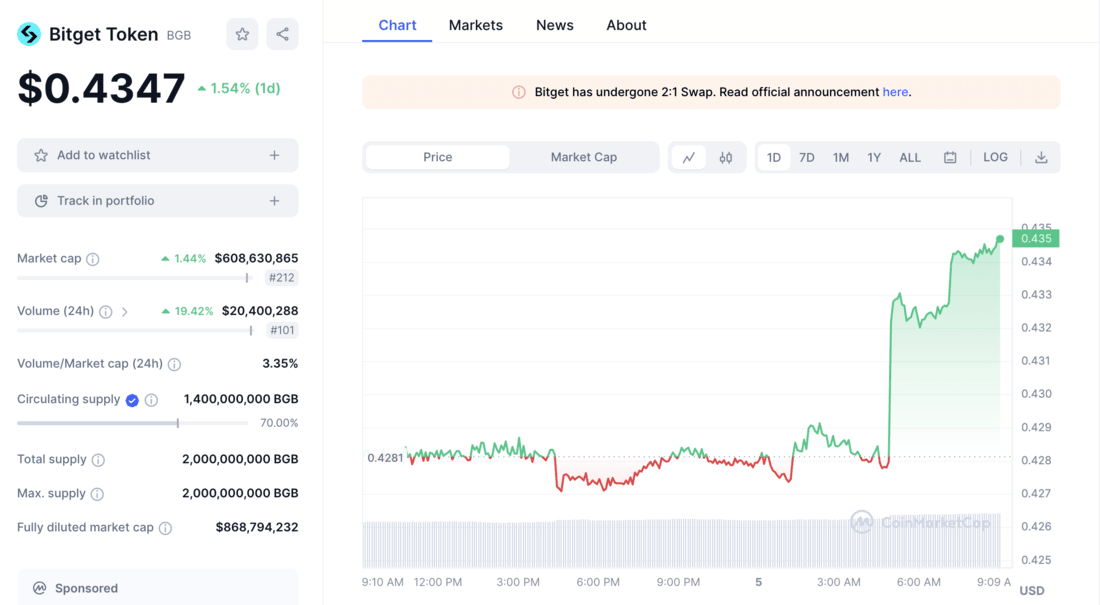Open the About tab
Image resolution: width=1100 pixels, height=605 pixels.
(626, 25)
